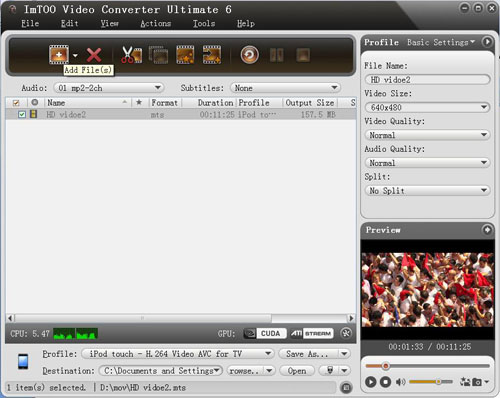The width and height of the screenshot is (500, 398).
Task: Uncheck the HD vidoe2 row checkbox
Action: pos(22,114)
